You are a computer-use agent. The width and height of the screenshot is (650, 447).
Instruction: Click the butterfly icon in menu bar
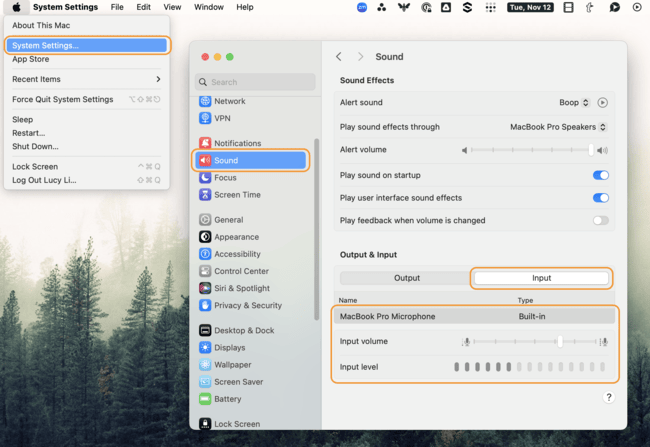404,7
